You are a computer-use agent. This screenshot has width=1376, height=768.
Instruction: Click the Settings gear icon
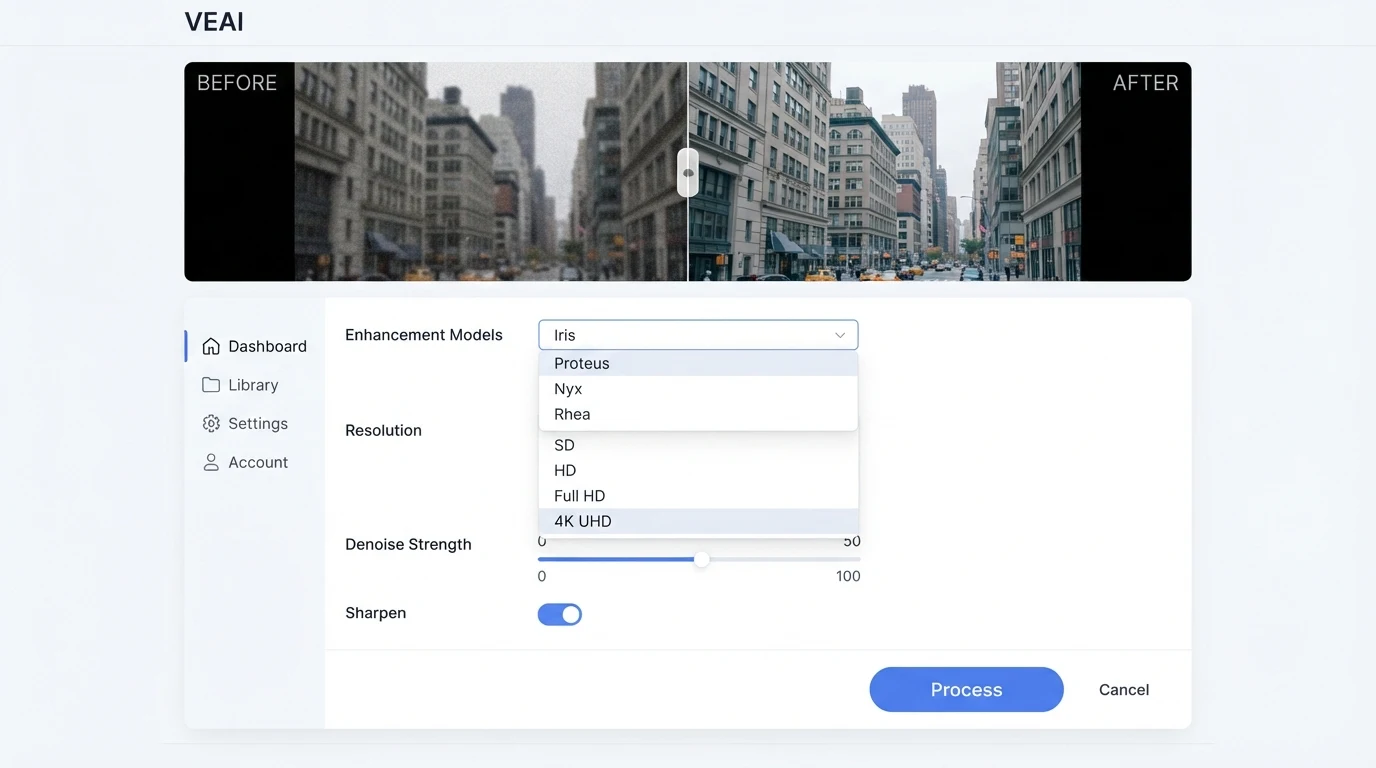click(x=211, y=424)
